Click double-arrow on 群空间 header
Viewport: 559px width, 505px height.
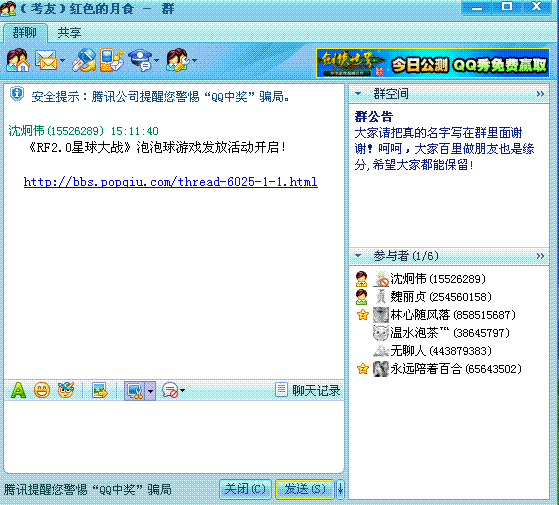[540, 94]
